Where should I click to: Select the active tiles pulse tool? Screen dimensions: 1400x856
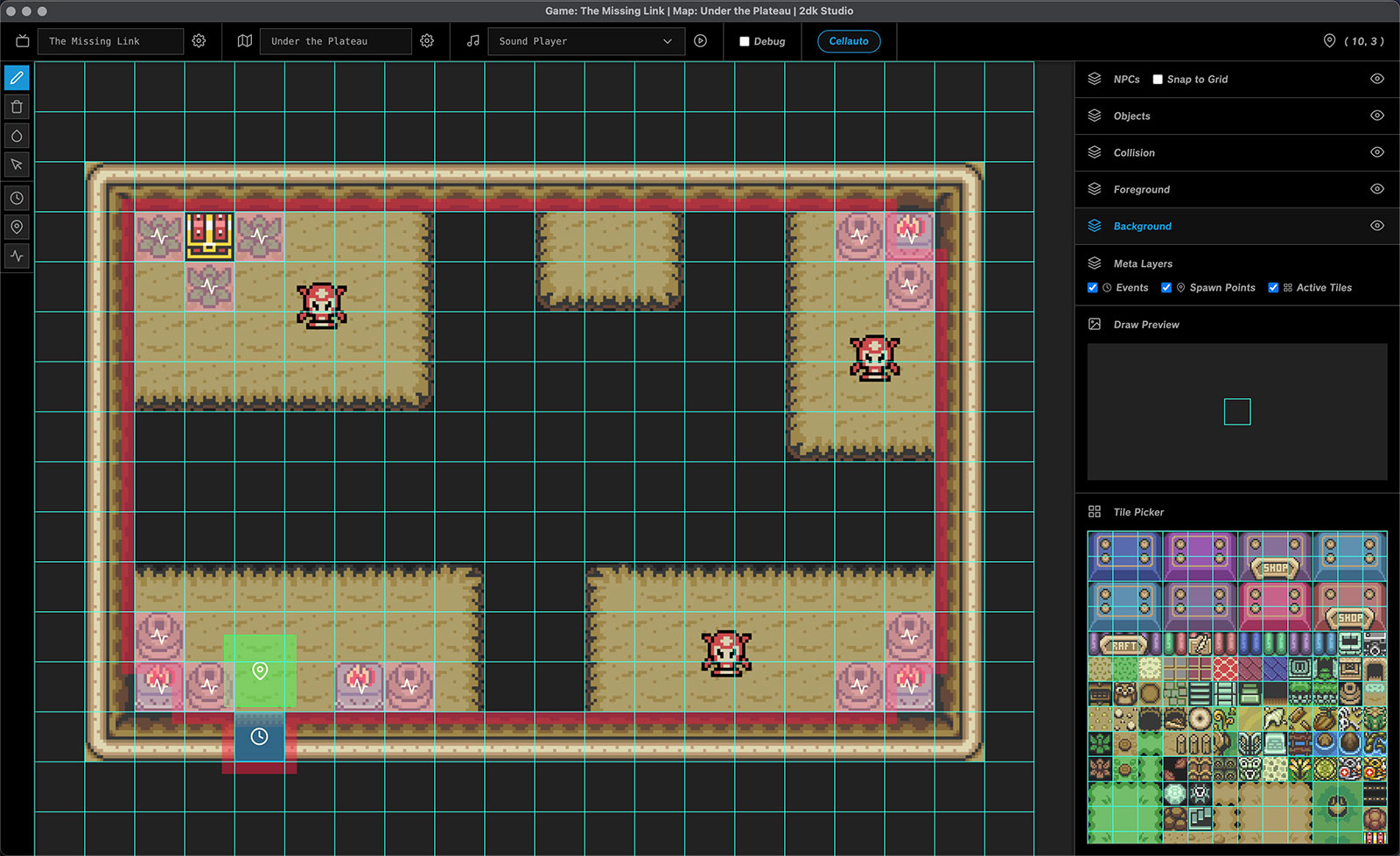pos(17,256)
